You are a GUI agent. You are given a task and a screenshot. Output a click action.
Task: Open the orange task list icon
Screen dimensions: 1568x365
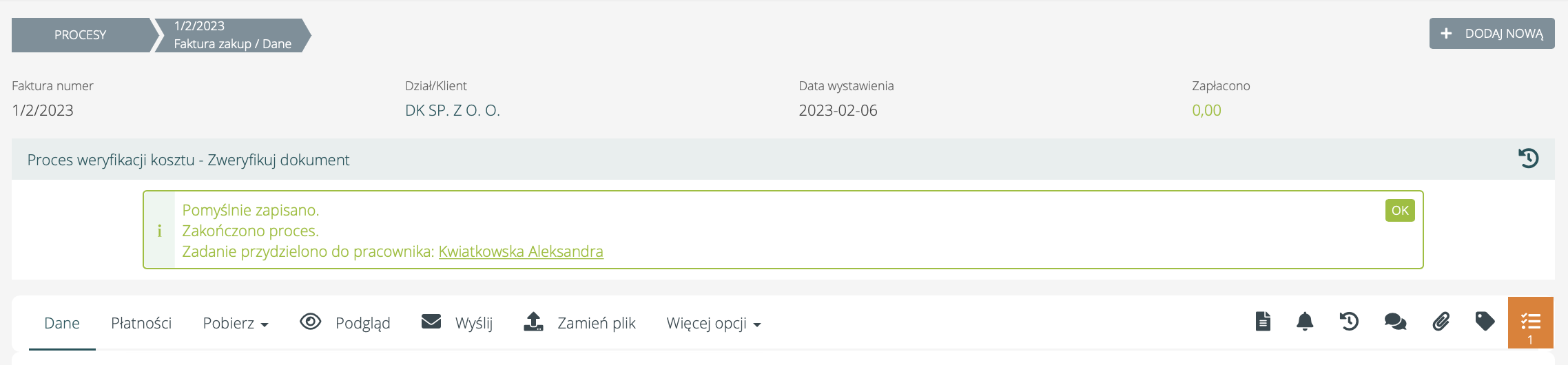point(1530,322)
